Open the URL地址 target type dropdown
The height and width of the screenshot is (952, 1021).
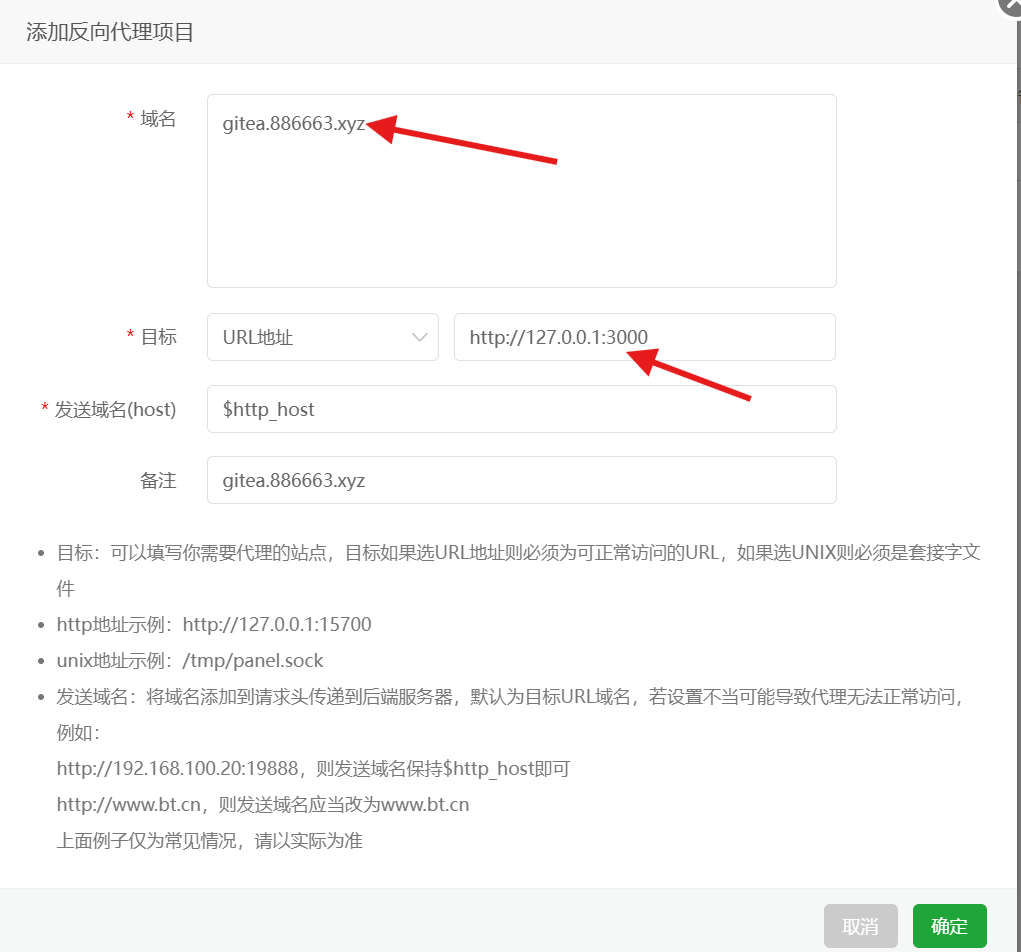point(322,337)
